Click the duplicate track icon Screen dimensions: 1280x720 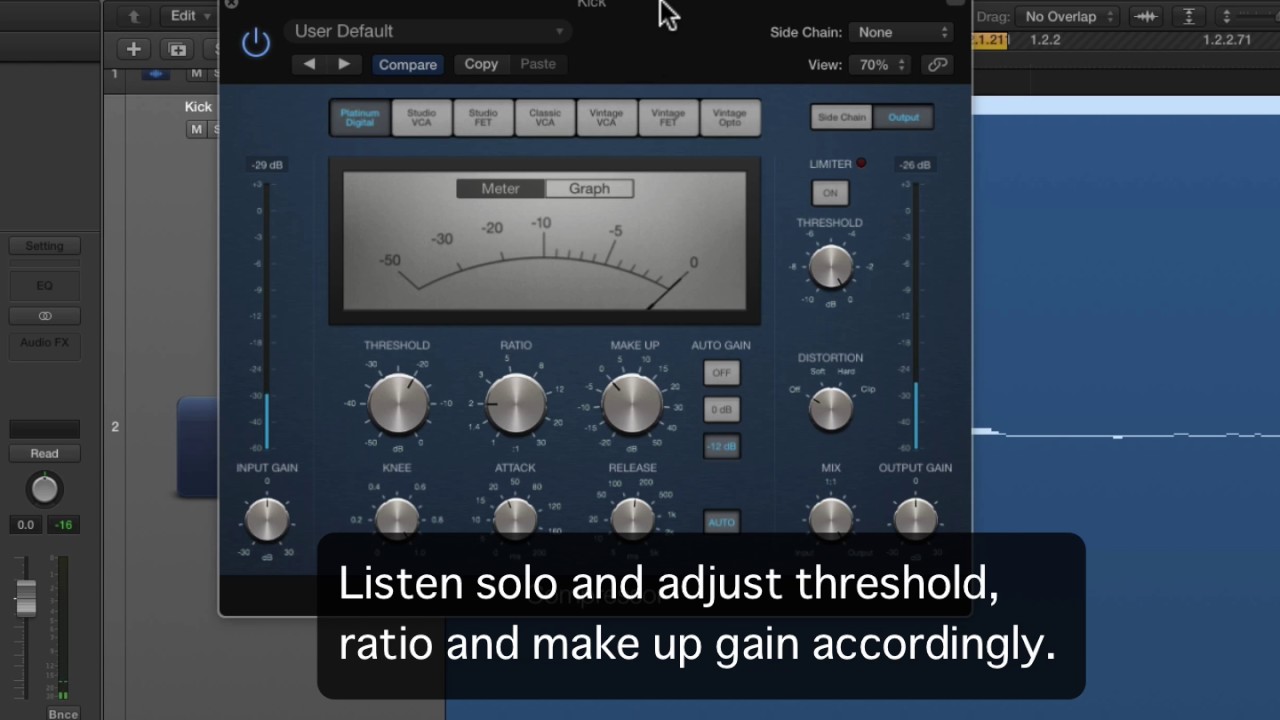(x=177, y=49)
